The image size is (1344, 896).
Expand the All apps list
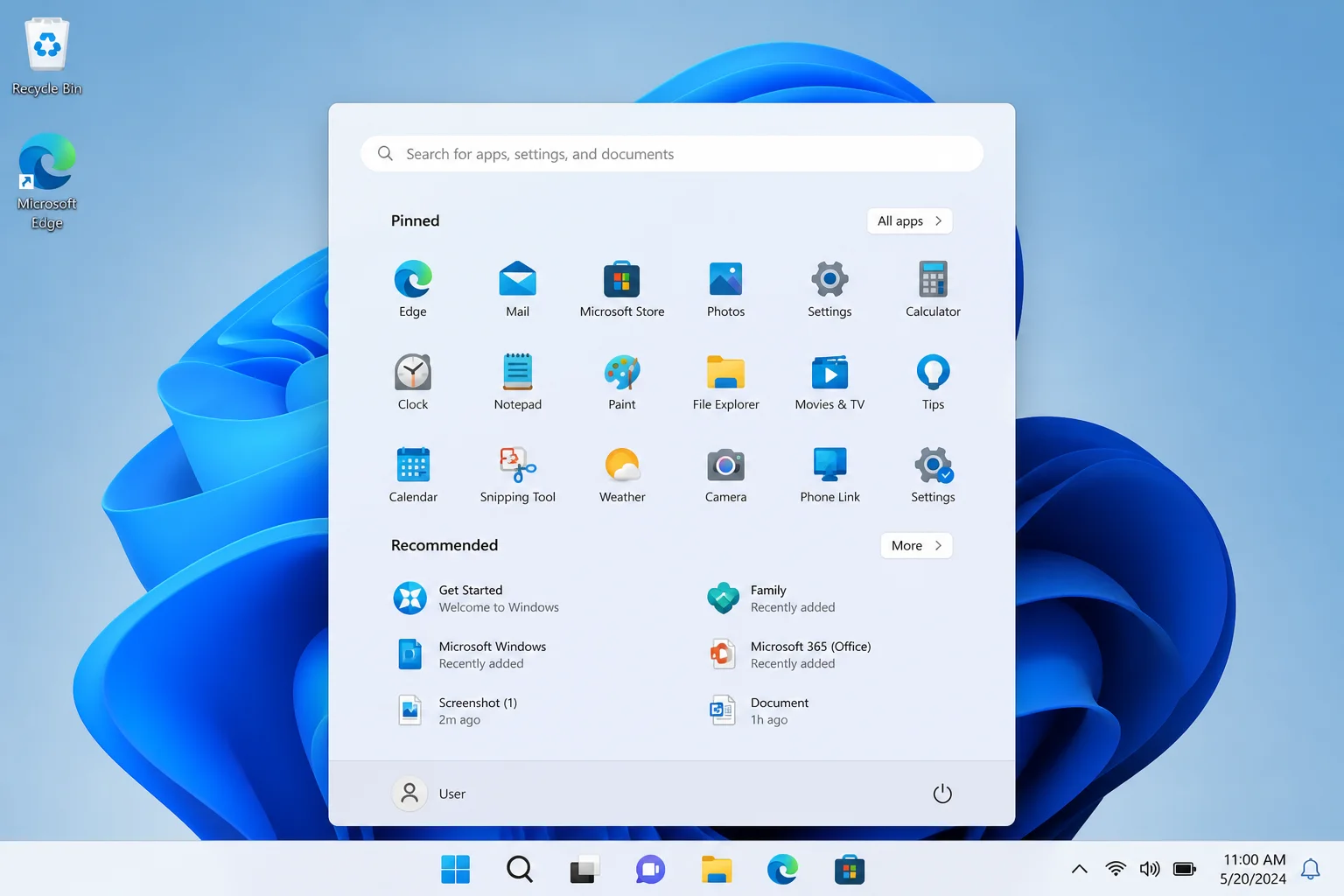[x=909, y=220]
